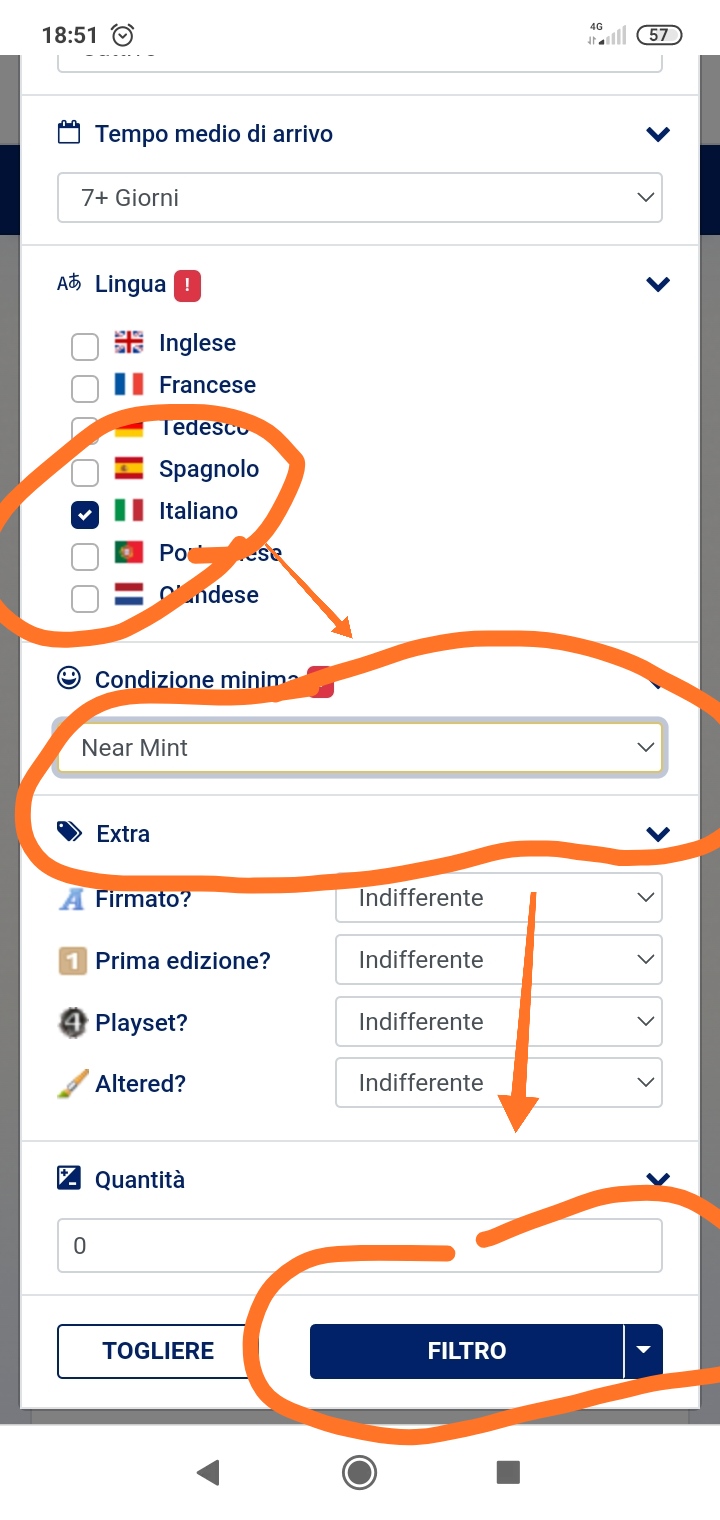
Task: Tap the Firmato signature icon
Action: tap(72, 899)
